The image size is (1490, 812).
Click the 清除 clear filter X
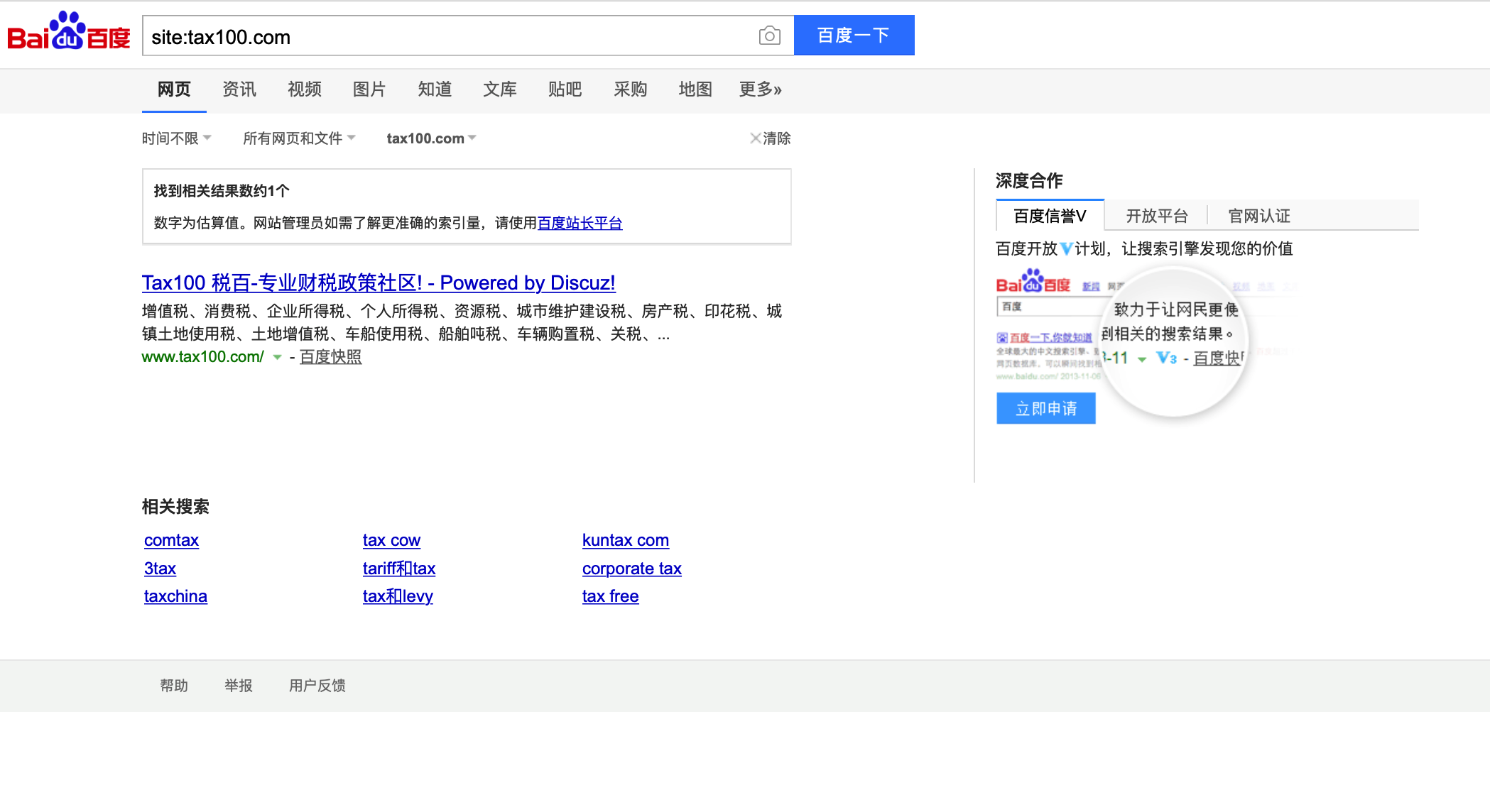click(771, 138)
